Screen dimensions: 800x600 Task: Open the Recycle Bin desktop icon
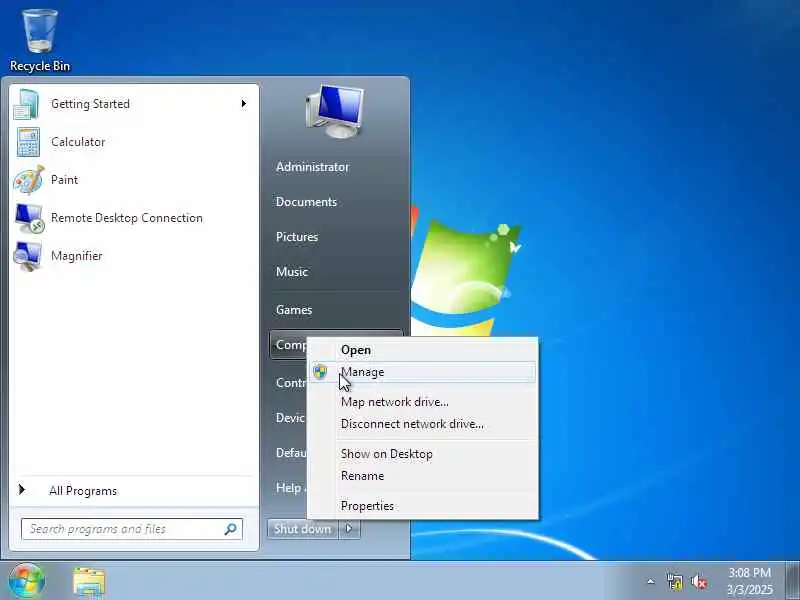pos(40,41)
